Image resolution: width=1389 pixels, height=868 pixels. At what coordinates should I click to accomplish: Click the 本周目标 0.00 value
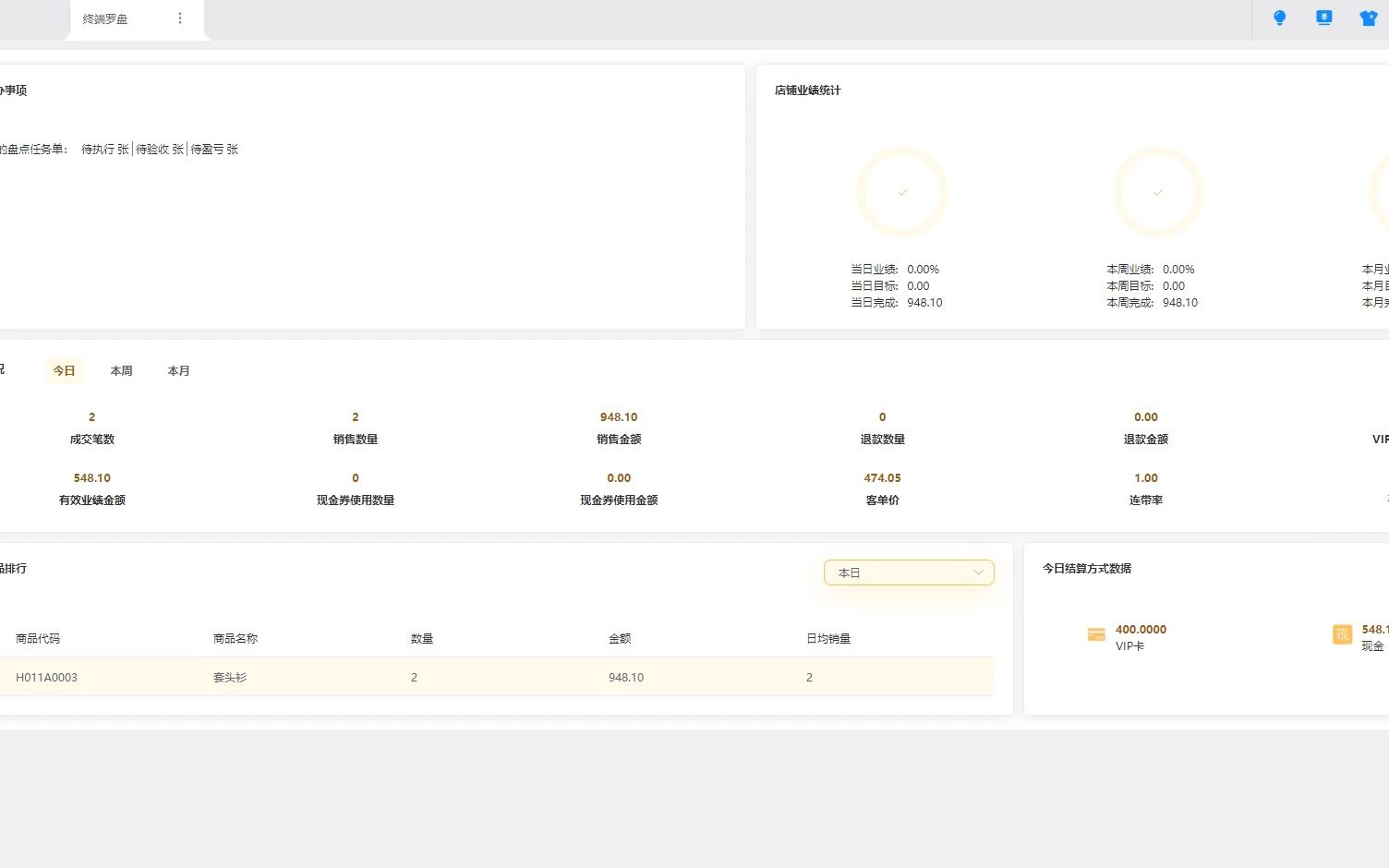[1174, 285]
